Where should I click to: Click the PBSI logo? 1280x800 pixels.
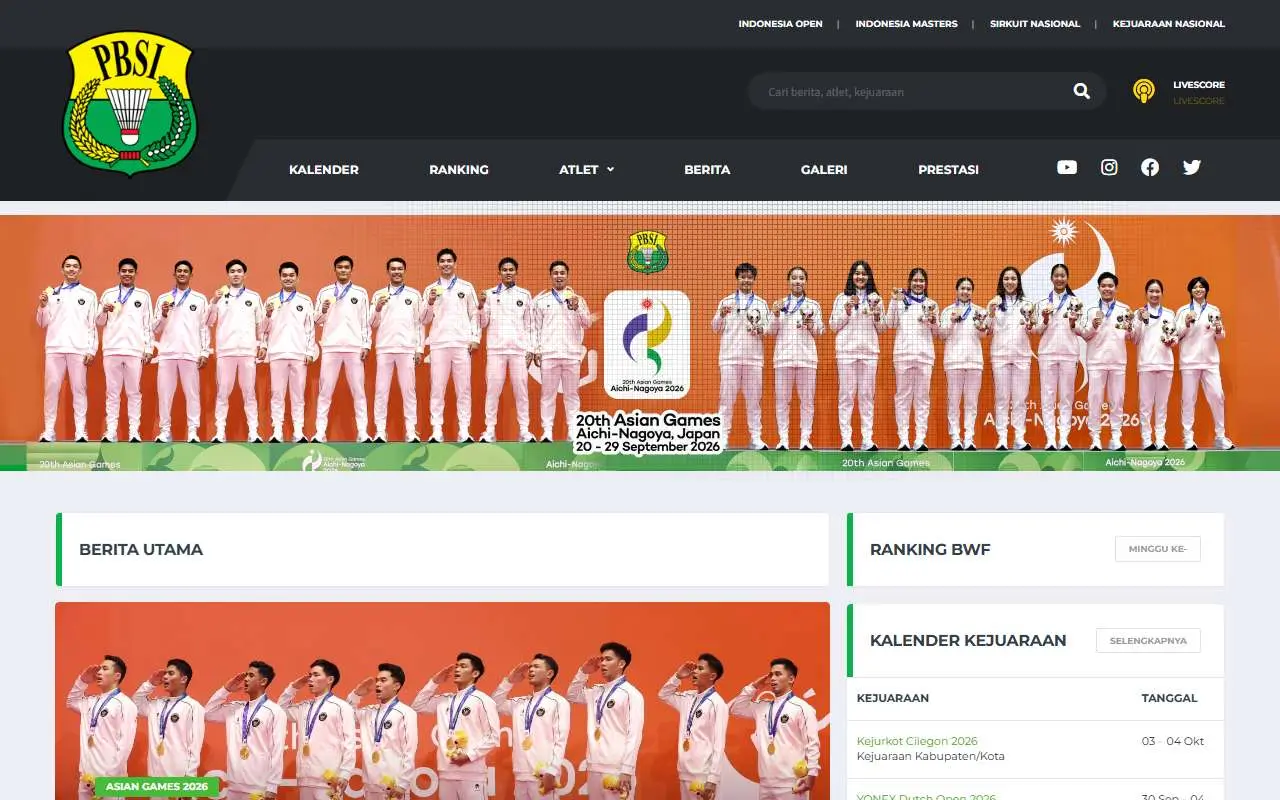tap(130, 103)
